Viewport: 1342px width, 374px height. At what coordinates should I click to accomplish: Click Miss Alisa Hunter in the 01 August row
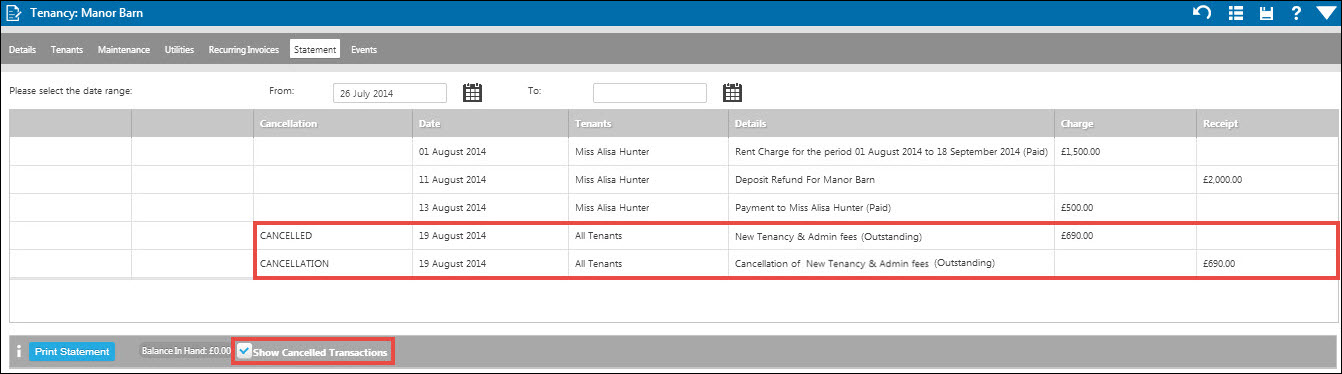612,152
